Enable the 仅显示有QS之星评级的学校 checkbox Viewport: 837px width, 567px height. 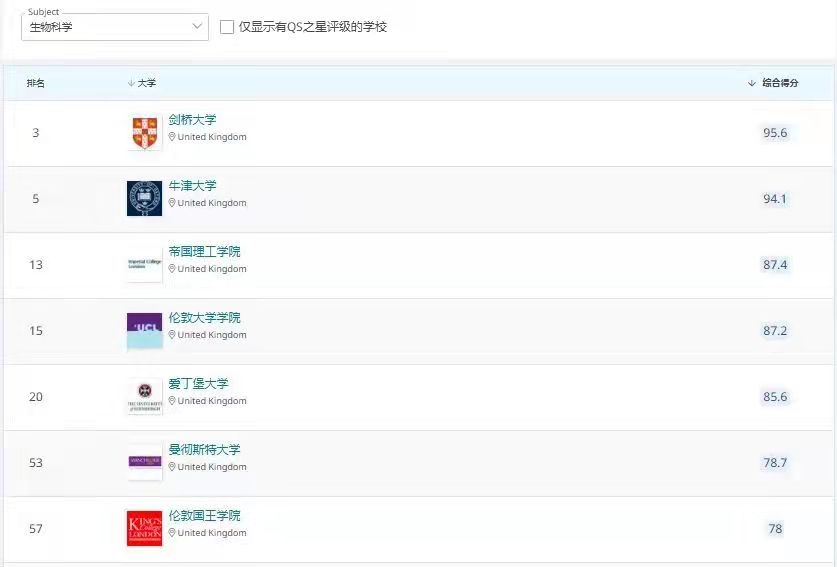coord(227,27)
